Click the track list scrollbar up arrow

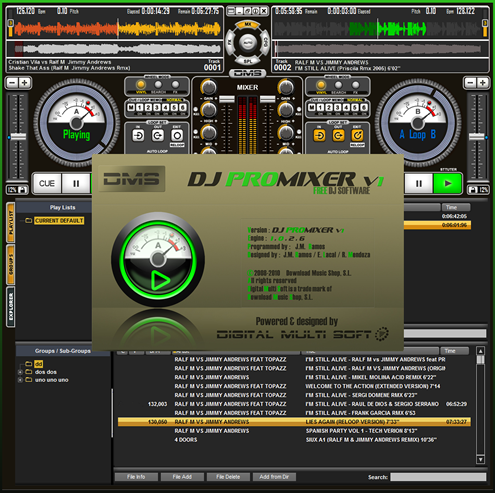480,351
